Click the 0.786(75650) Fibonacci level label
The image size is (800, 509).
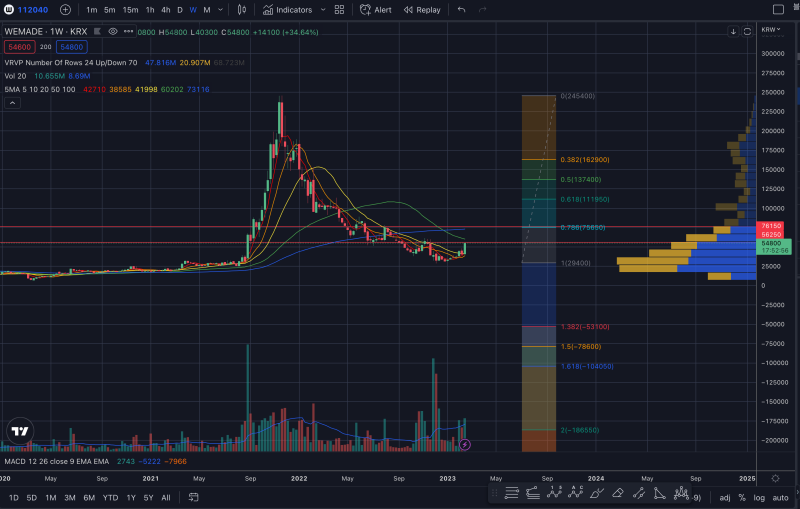(x=583, y=227)
